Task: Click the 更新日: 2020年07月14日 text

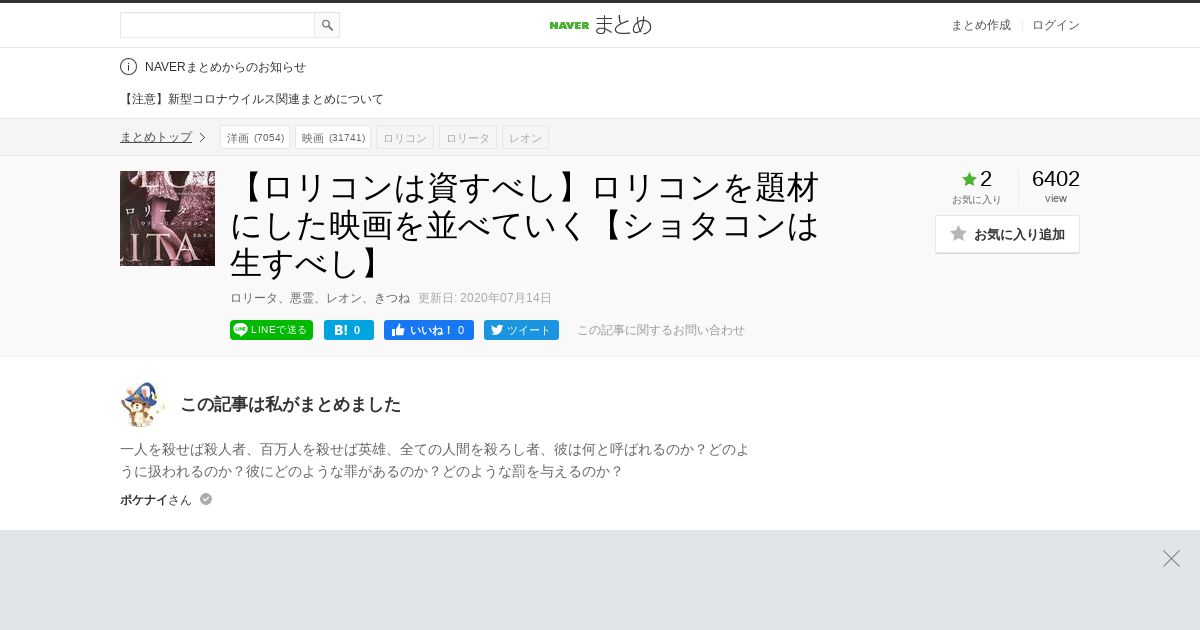Action: [x=485, y=298]
